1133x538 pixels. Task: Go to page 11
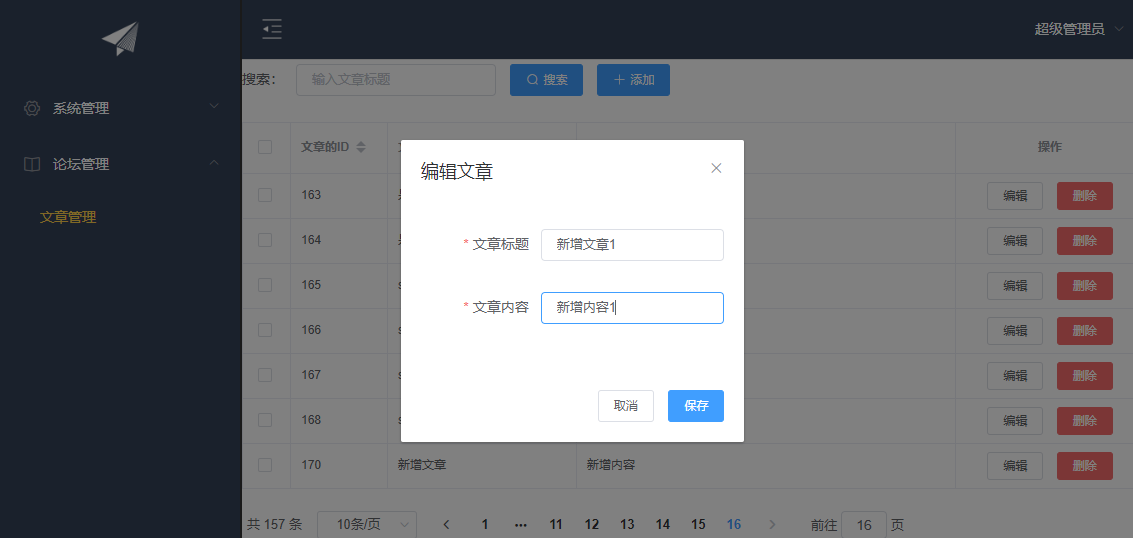pos(556,525)
